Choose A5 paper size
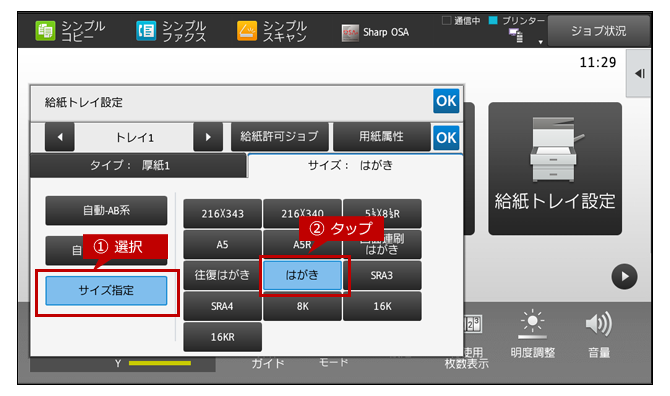Screen dimensions: 670x396 [223, 244]
